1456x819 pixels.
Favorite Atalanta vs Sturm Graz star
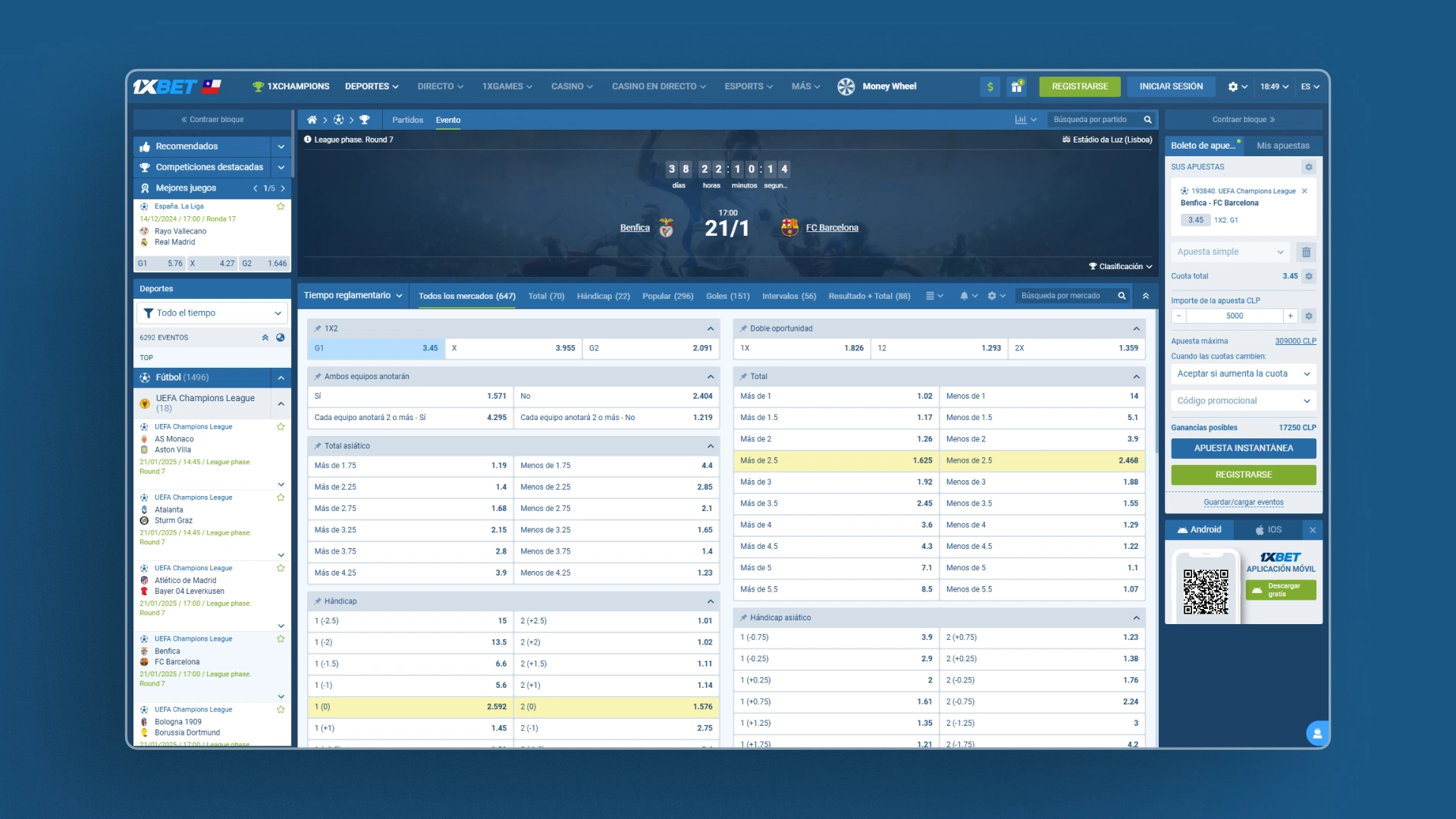coord(281,497)
